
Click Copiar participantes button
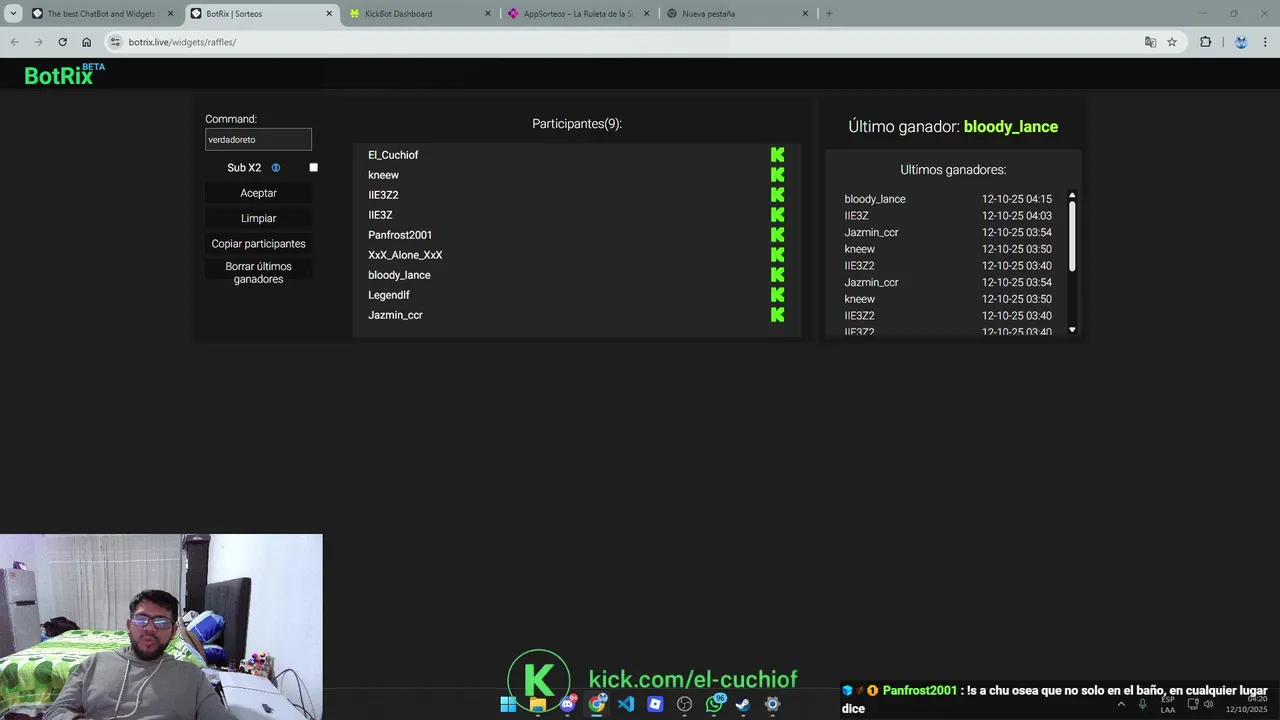(258, 244)
